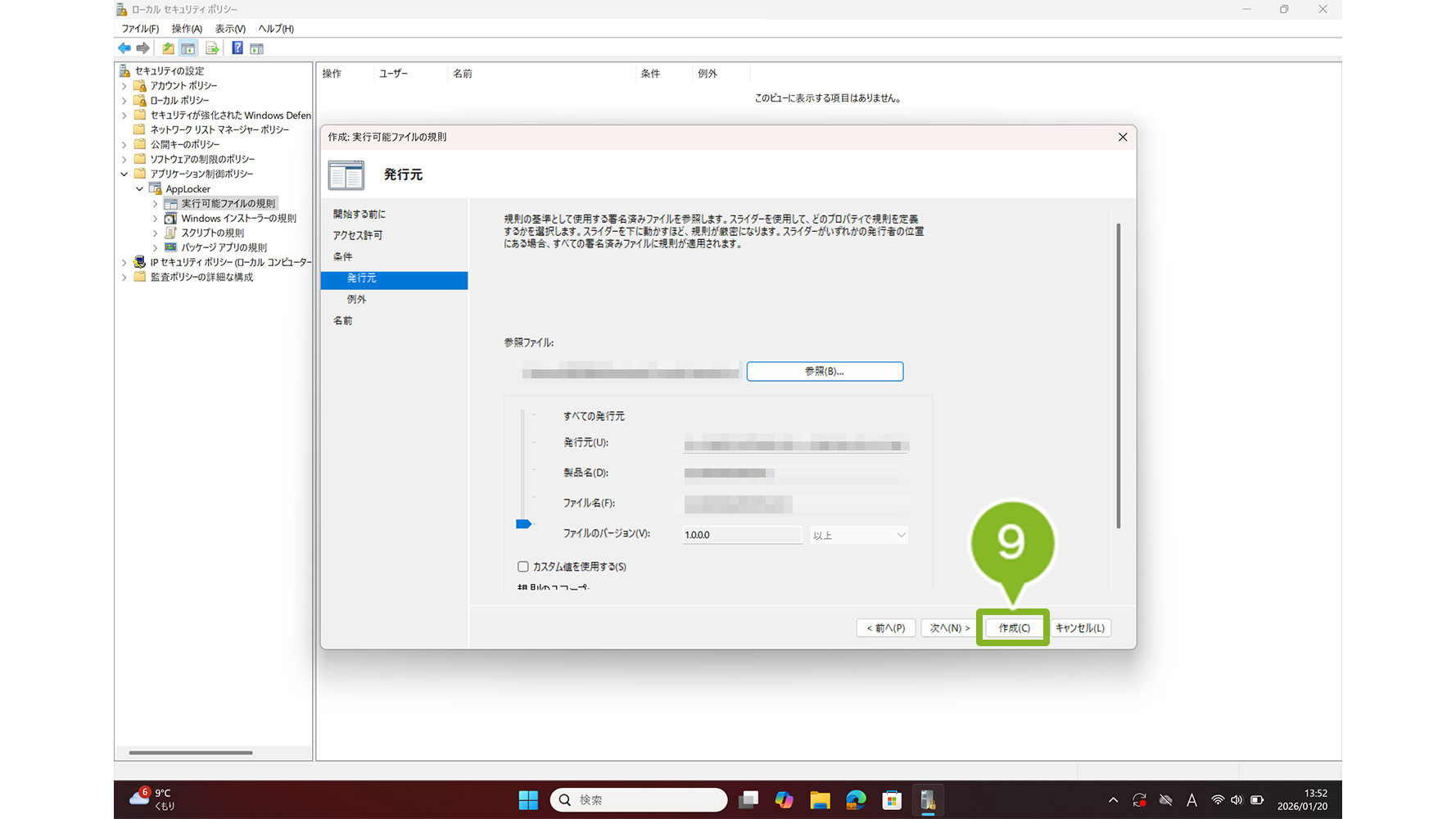1456x819 pixels.
Task: Expand the Windows インストーラーの規則 node
Action: pyautogui.click(x=155, y=219)
